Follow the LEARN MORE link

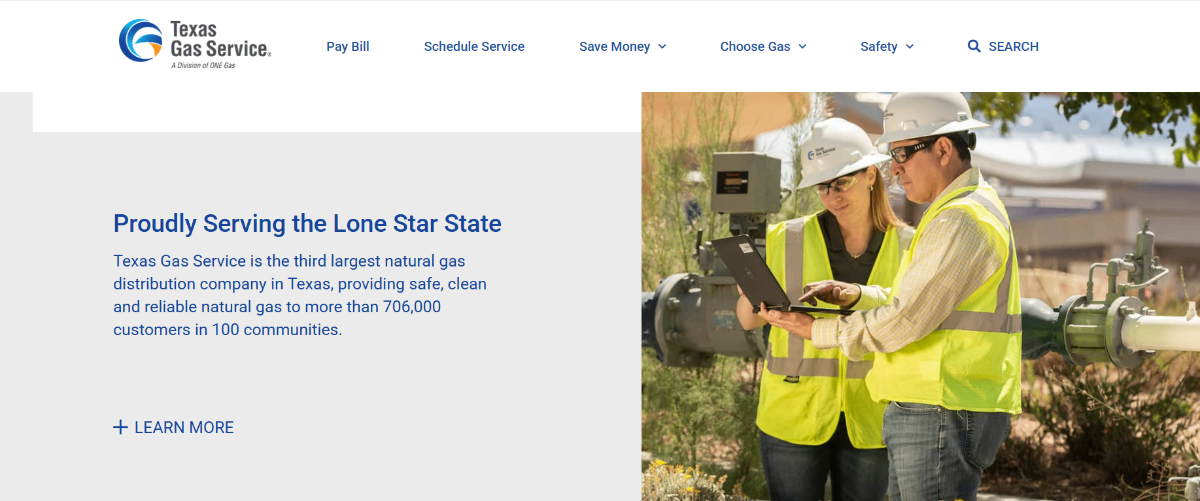point(184,427)
